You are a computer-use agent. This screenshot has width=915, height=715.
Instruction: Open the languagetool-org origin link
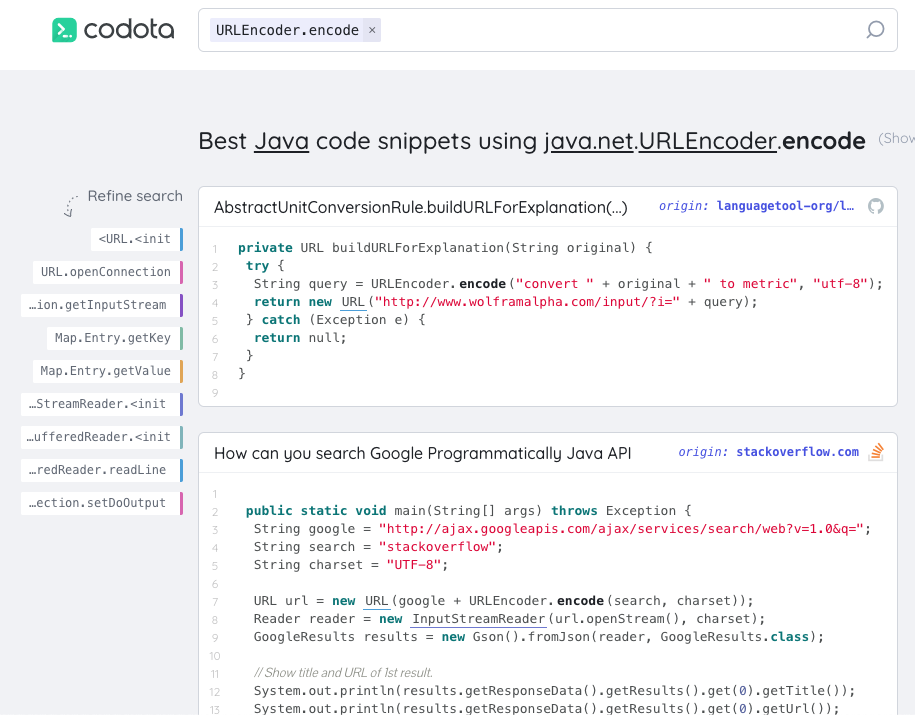click(x=785, y=206)
